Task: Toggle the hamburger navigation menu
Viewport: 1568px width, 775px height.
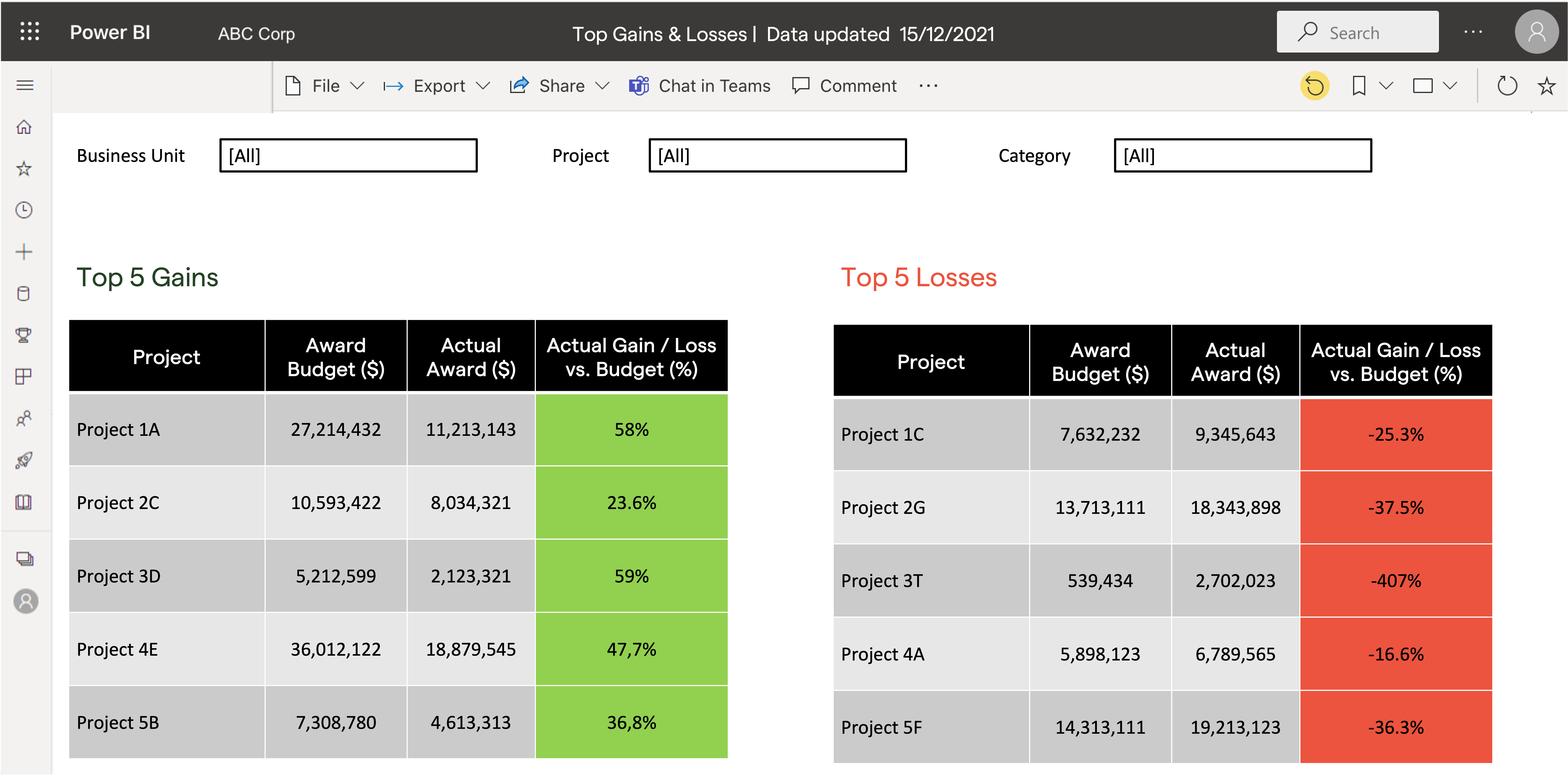Action: [24, 85]
